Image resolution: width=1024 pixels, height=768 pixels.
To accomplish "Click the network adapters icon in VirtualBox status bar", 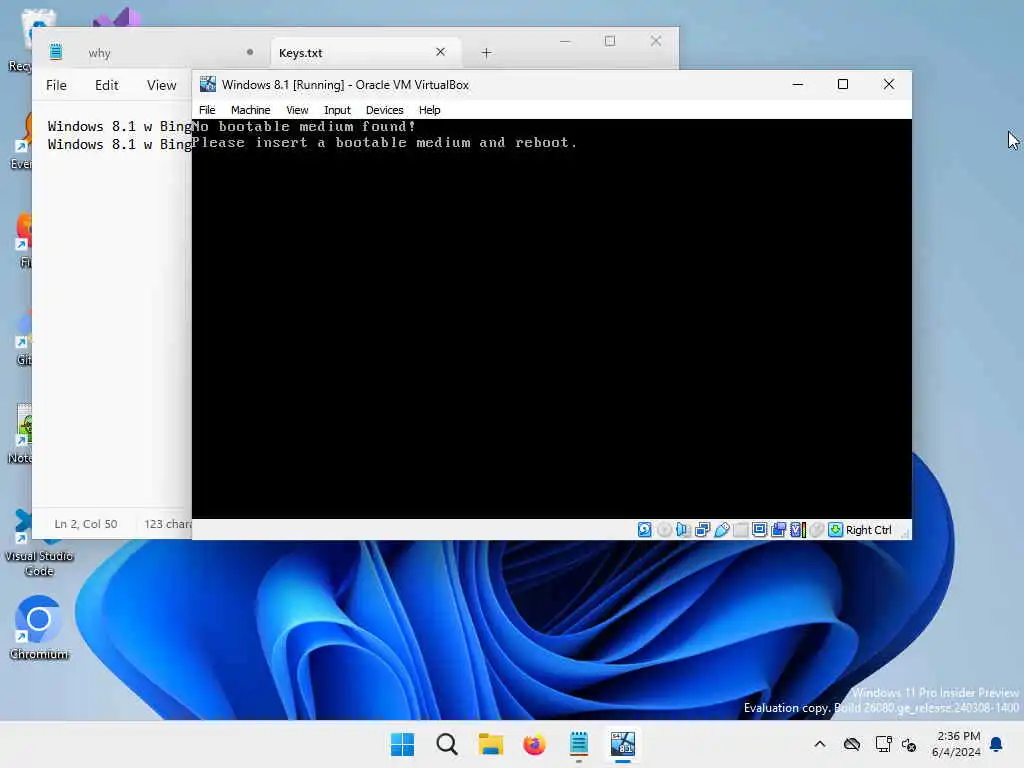I will coord(703,530).
